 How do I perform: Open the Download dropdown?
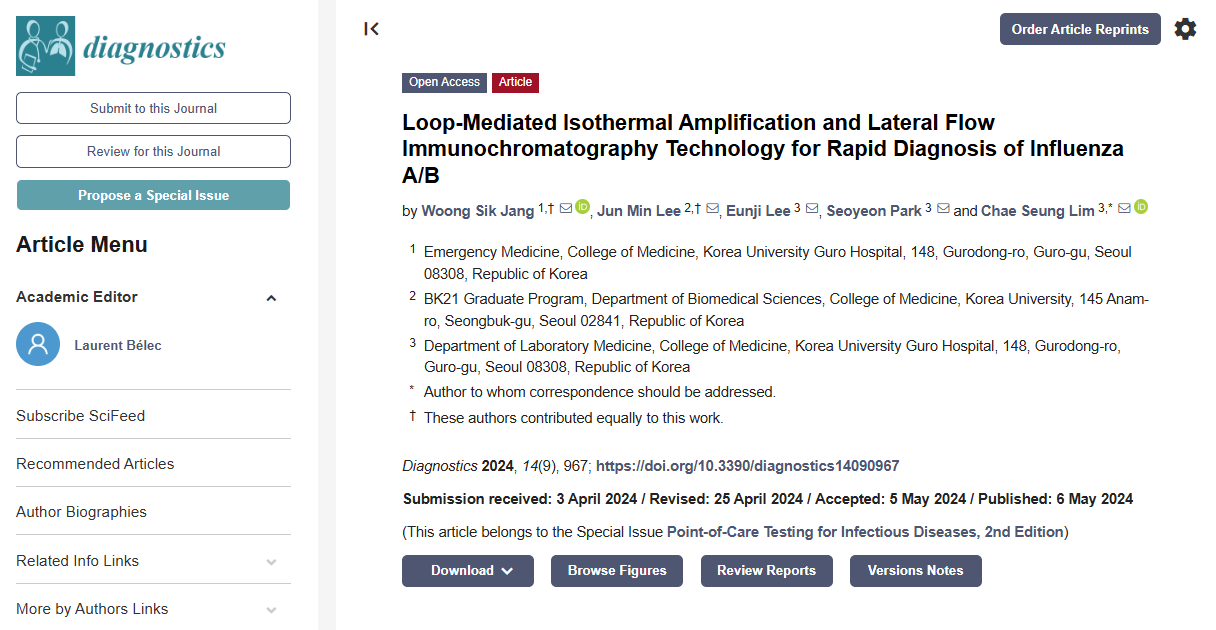[x=468, y=571]
